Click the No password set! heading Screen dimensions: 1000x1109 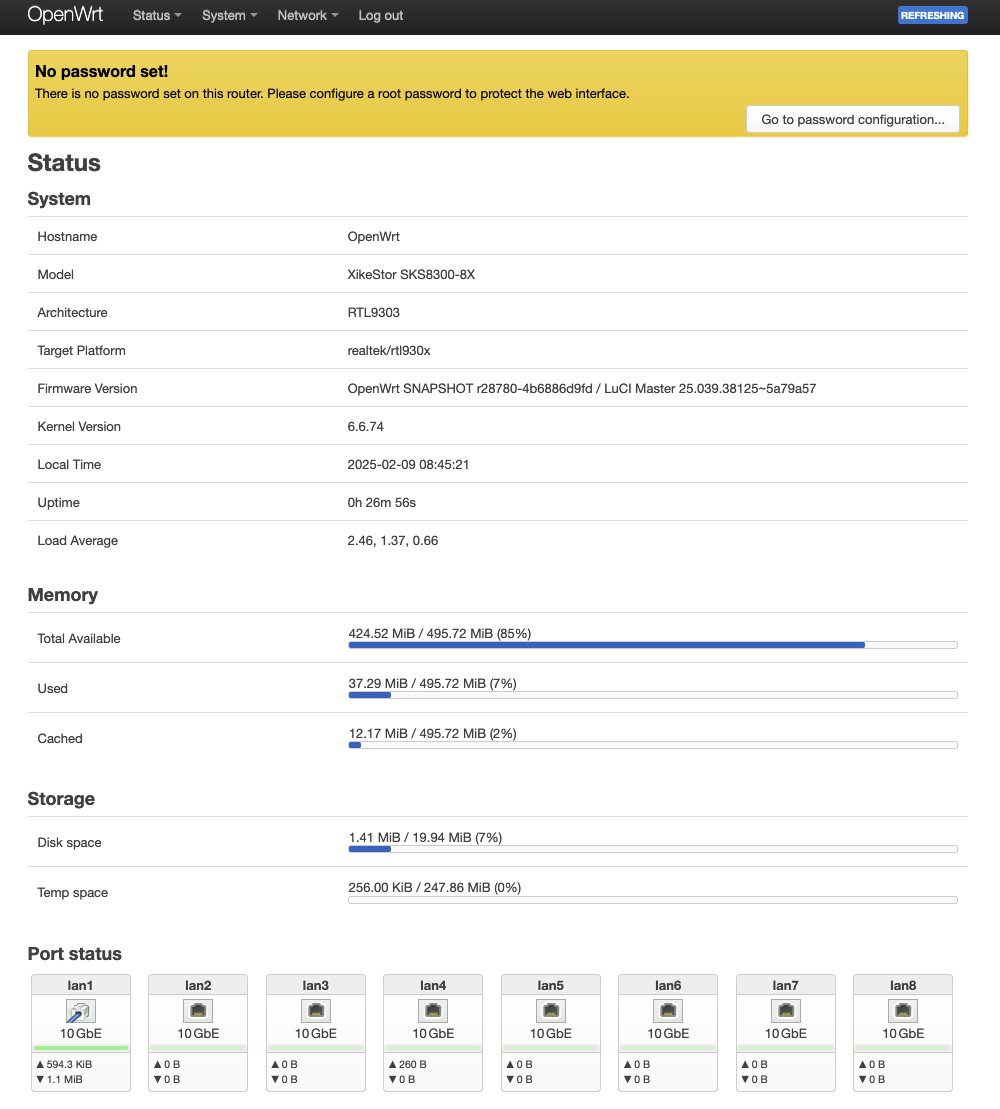click(x=101, y=71)
